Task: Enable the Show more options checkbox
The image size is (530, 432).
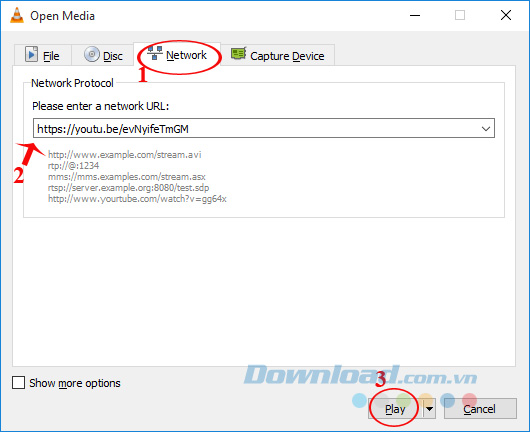Action: coord(18,383)
